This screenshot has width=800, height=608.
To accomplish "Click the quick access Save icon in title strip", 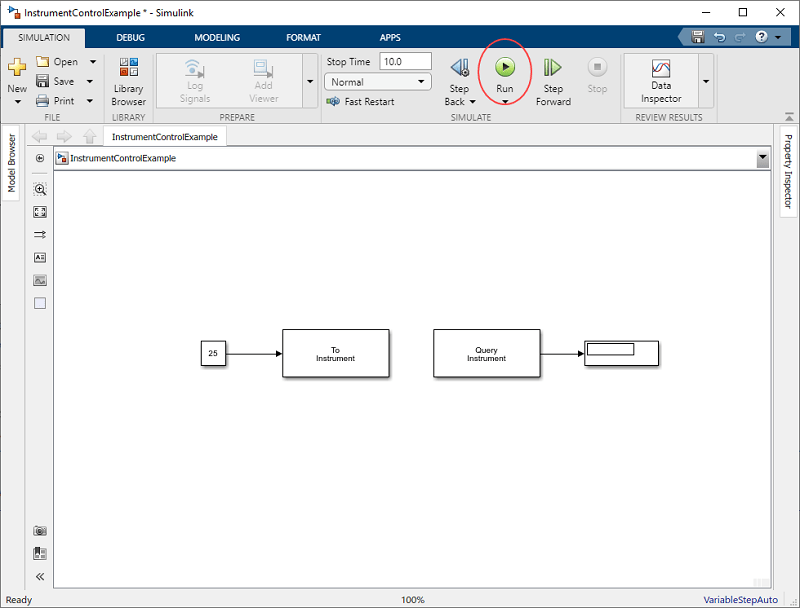I will [x=697, y=37].
